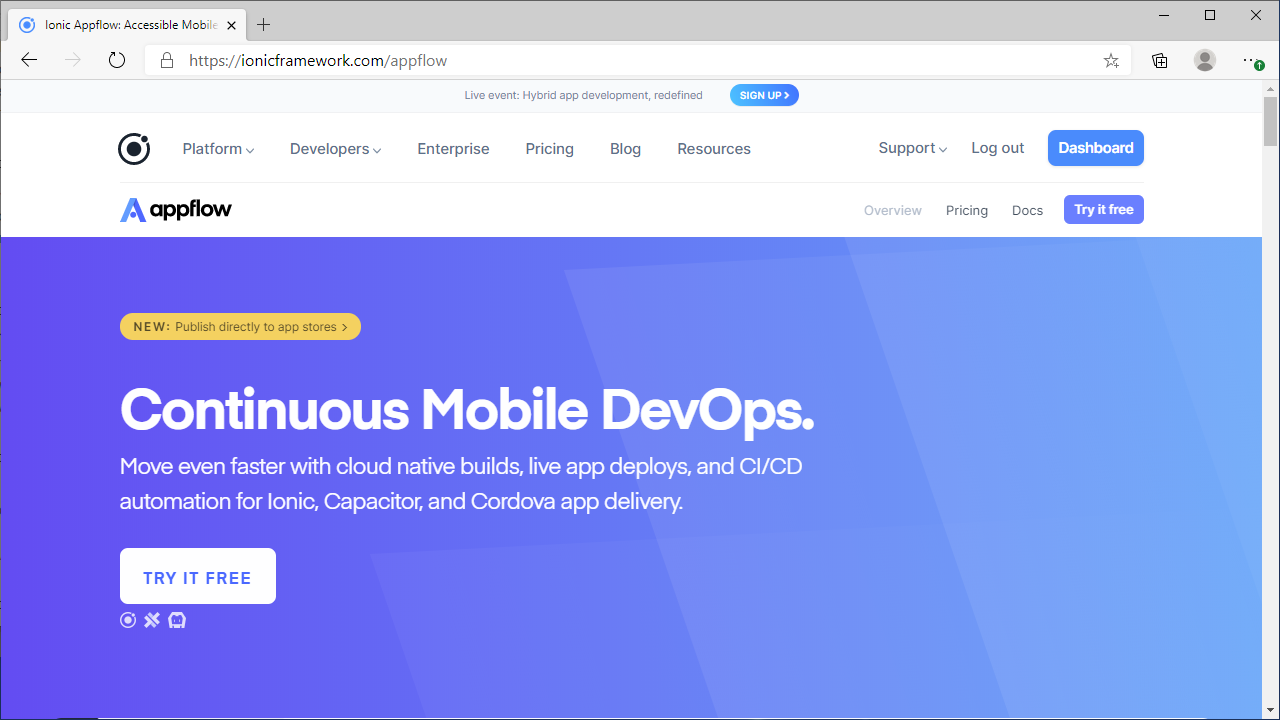
Task: Open the browser Collections icon
Action: click(1160, 60)
